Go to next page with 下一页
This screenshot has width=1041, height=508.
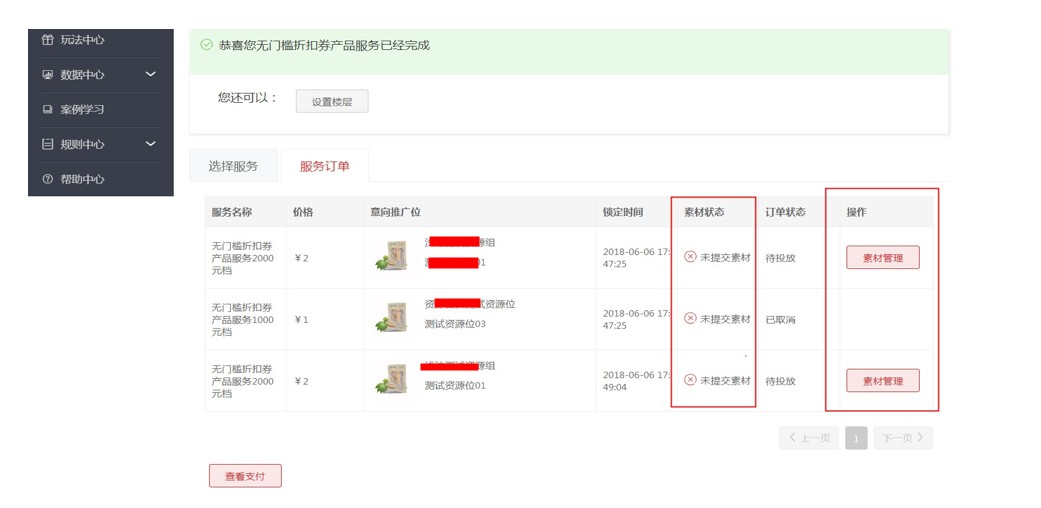pyautogui.click(x=904, y=438)
